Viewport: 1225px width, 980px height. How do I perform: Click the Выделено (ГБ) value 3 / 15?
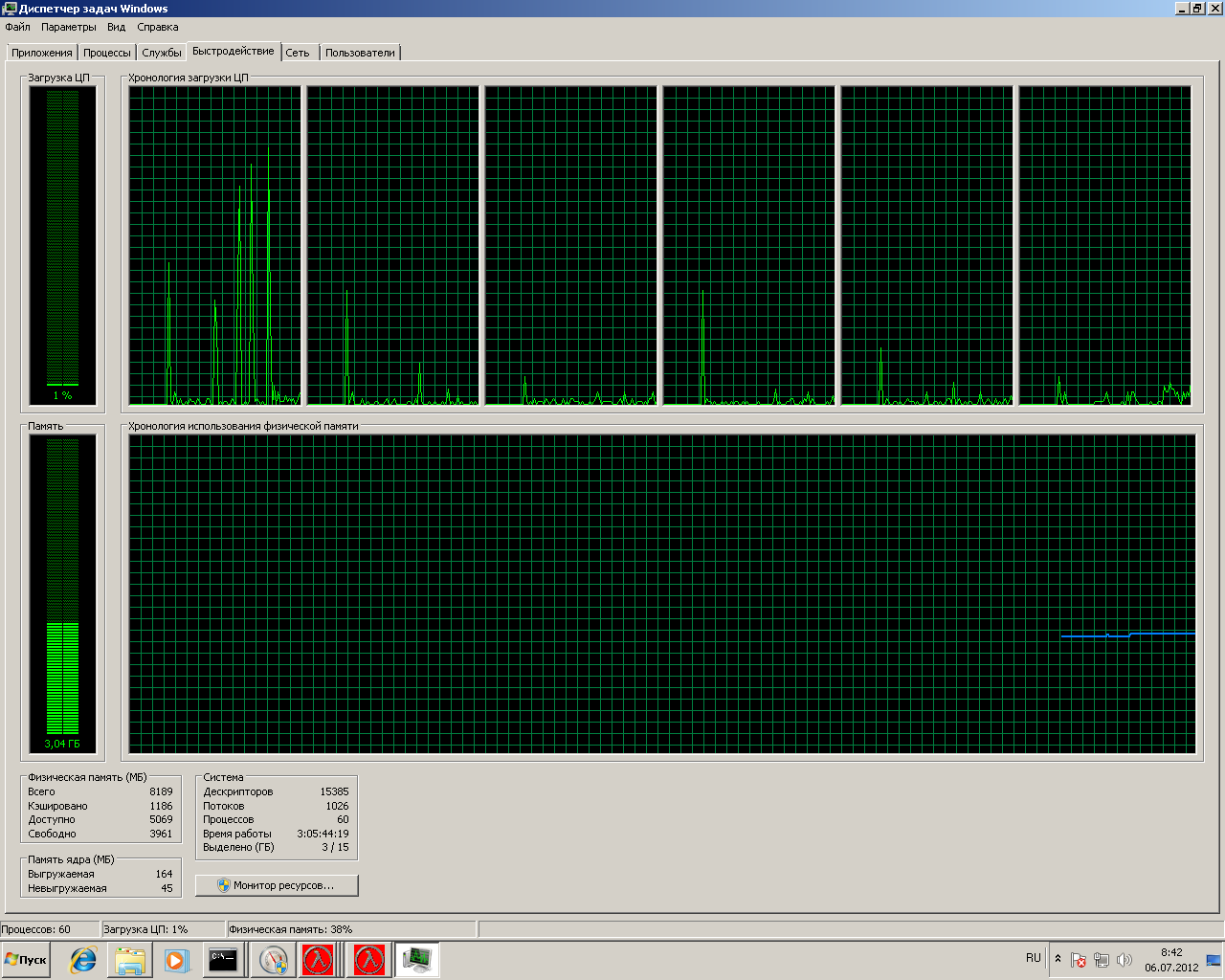(335, 847)
